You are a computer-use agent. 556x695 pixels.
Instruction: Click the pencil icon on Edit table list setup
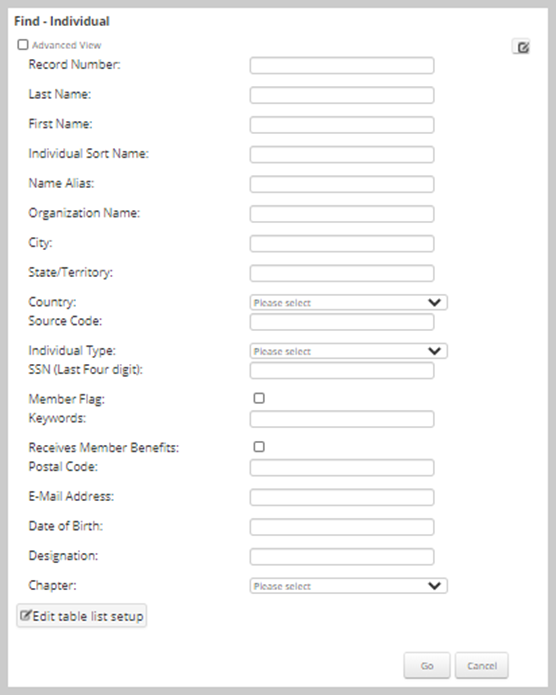pyautogui.click(x=26, y=615)
